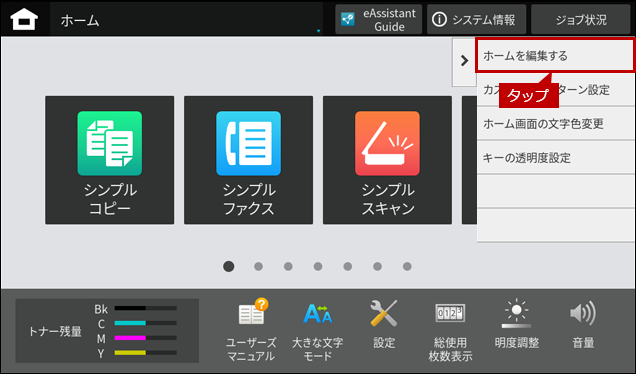Open the シンプルコピー tile
This screenshot has height=374, width=636.
(x=110, y=160)
